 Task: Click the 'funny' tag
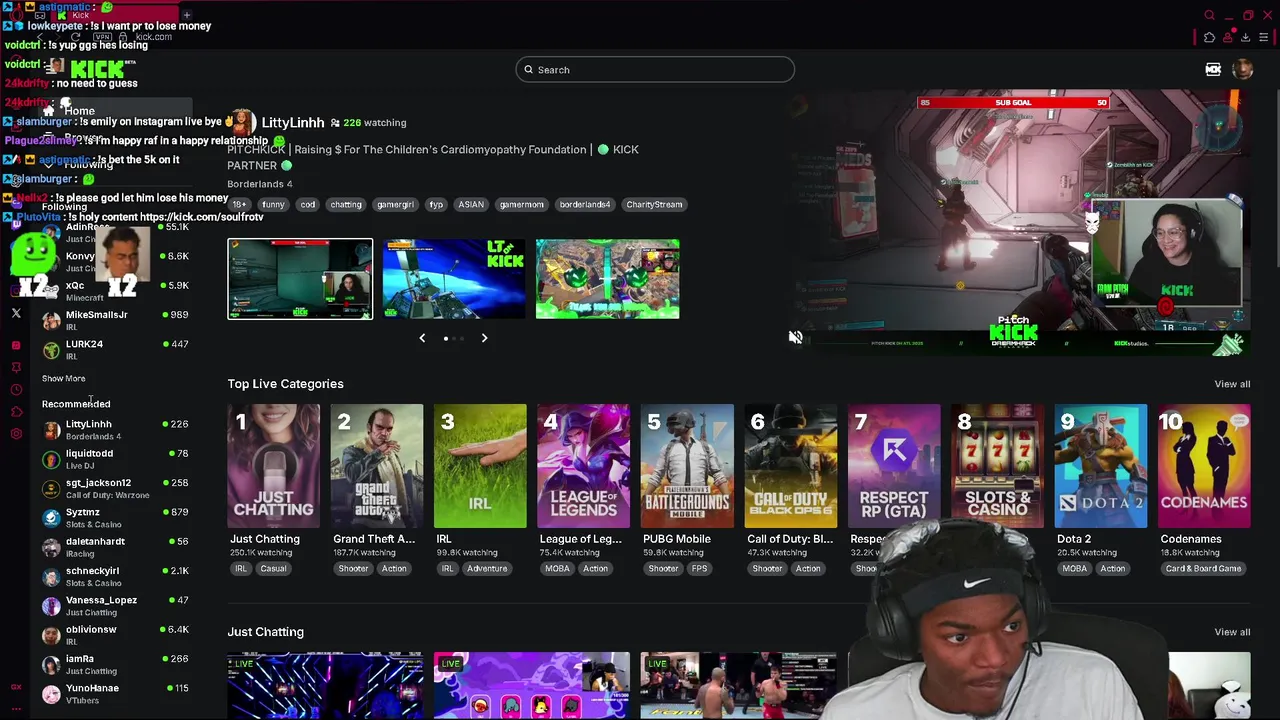(273, 204)
